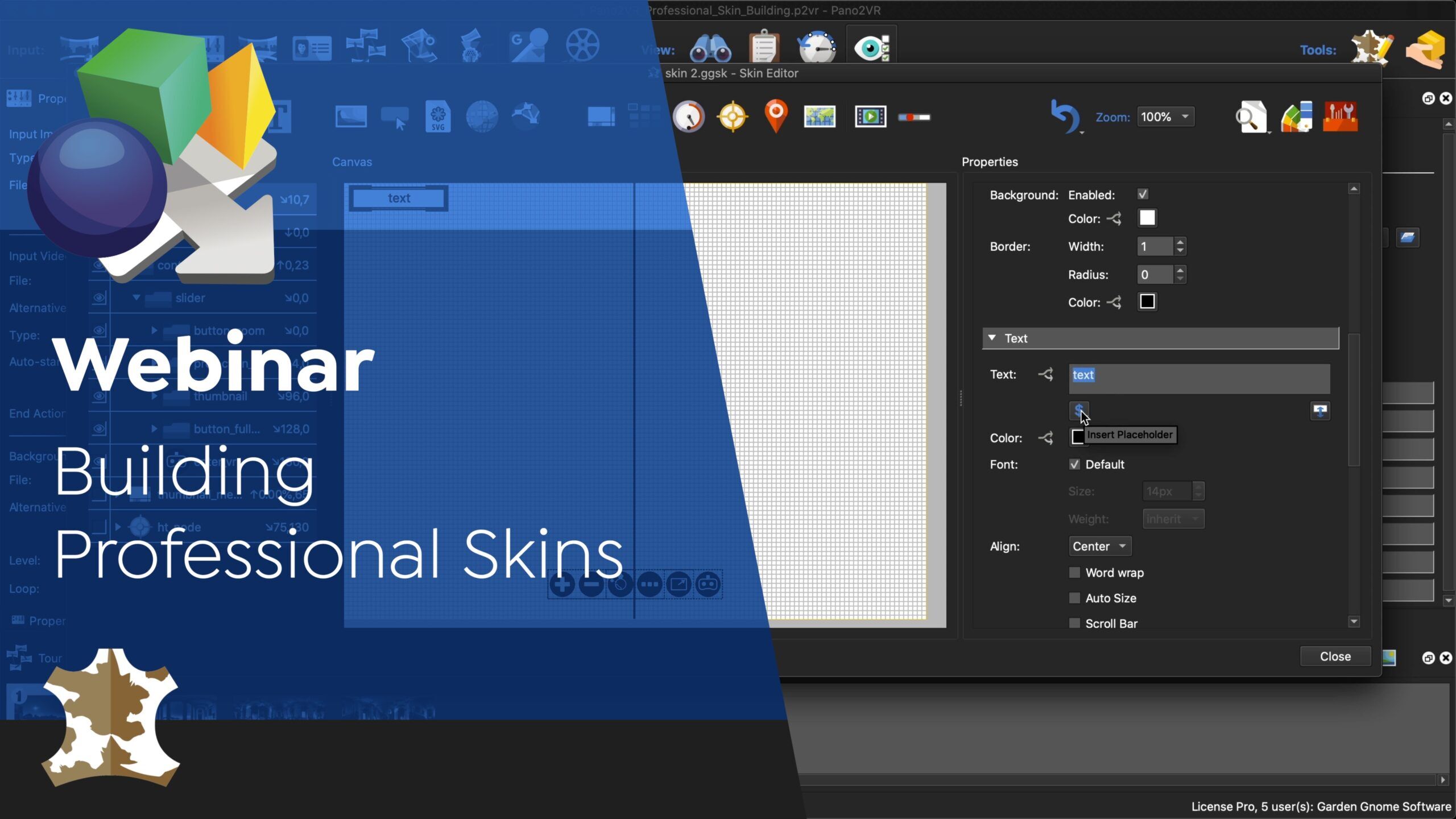This screenshot has width=1456, height=819.
Task: Collapse the Text properties section
Action: (x=992, y=338)
